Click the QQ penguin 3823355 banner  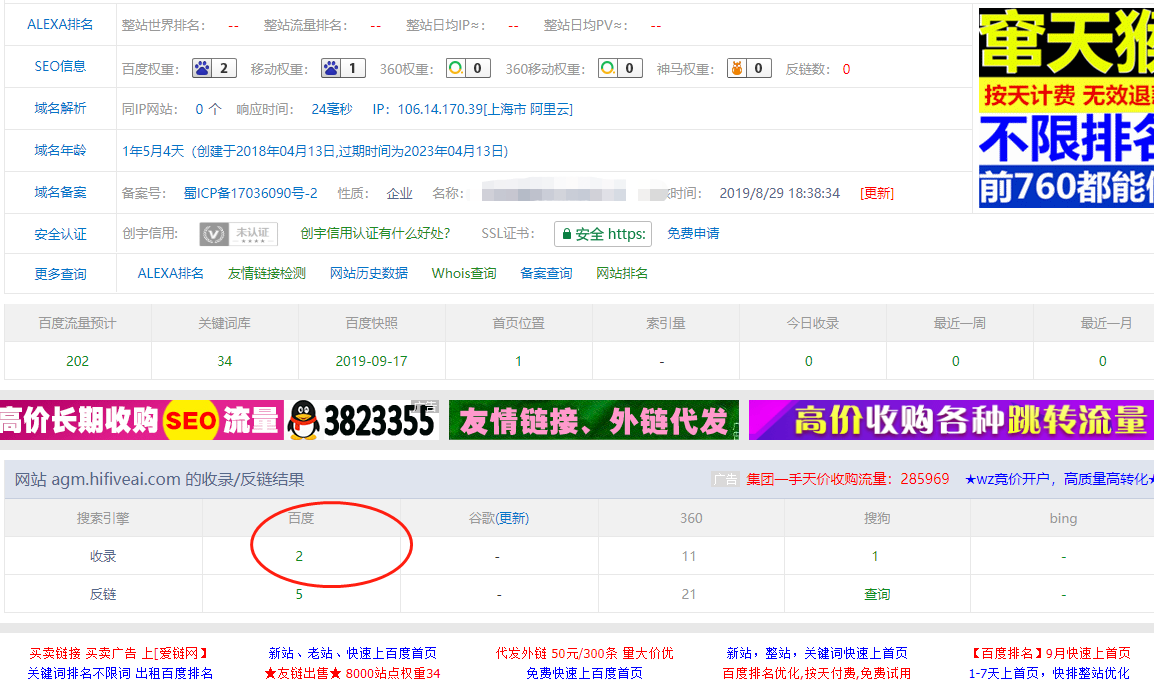tap(361, 420)
